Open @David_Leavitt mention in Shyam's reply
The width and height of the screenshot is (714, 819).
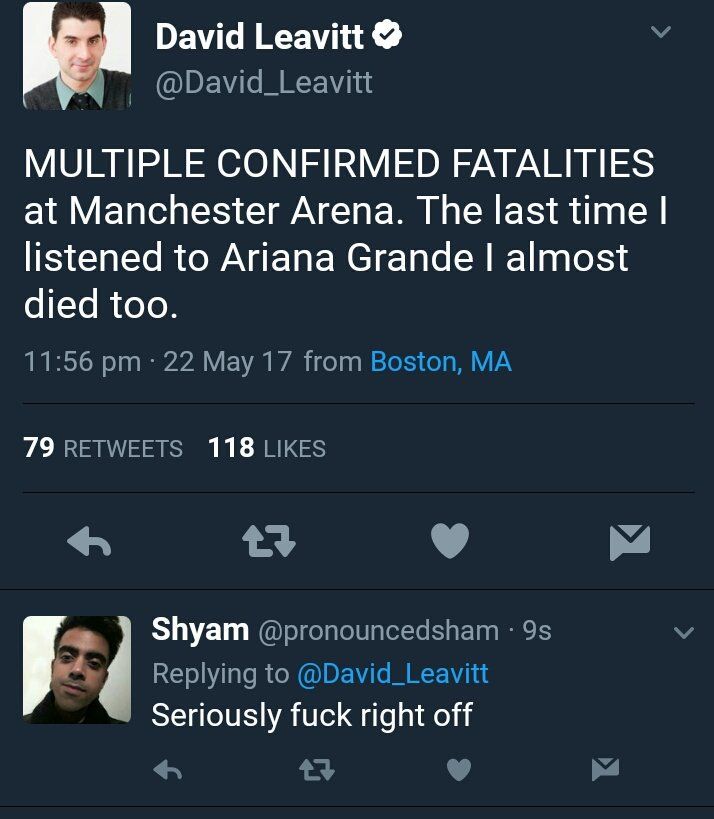(x=393, y=673)
